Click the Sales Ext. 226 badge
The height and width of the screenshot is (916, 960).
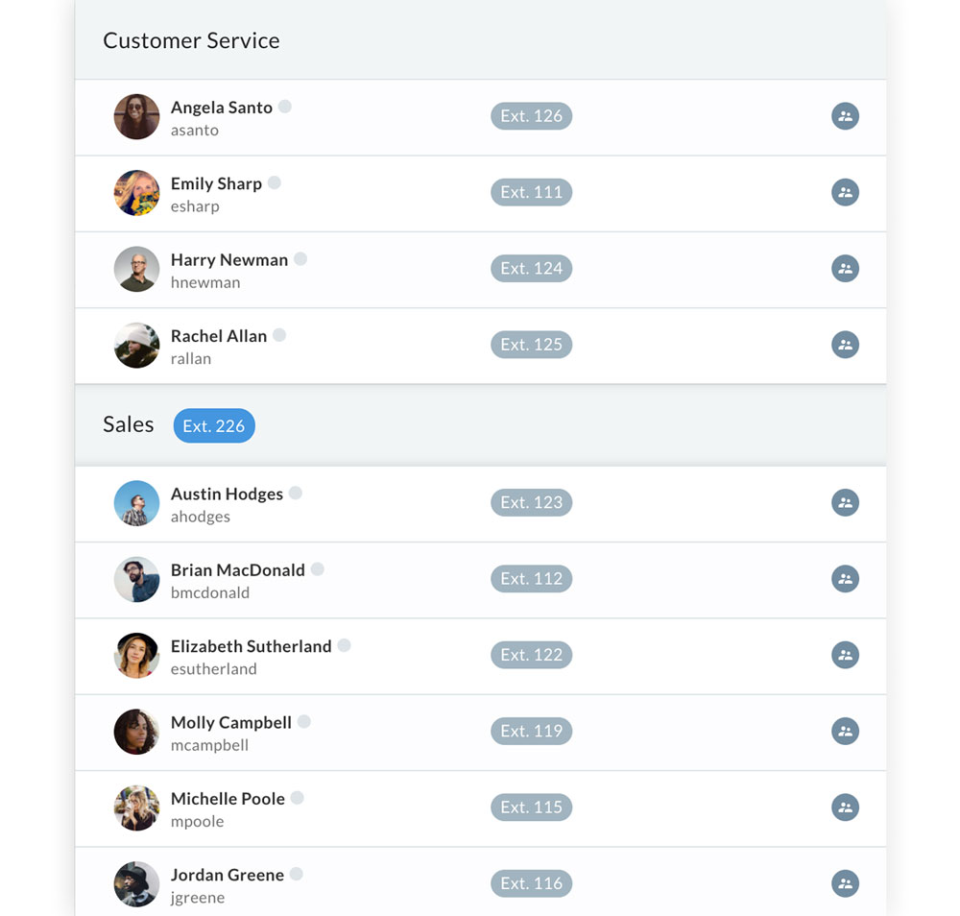[x=214, y=426]
